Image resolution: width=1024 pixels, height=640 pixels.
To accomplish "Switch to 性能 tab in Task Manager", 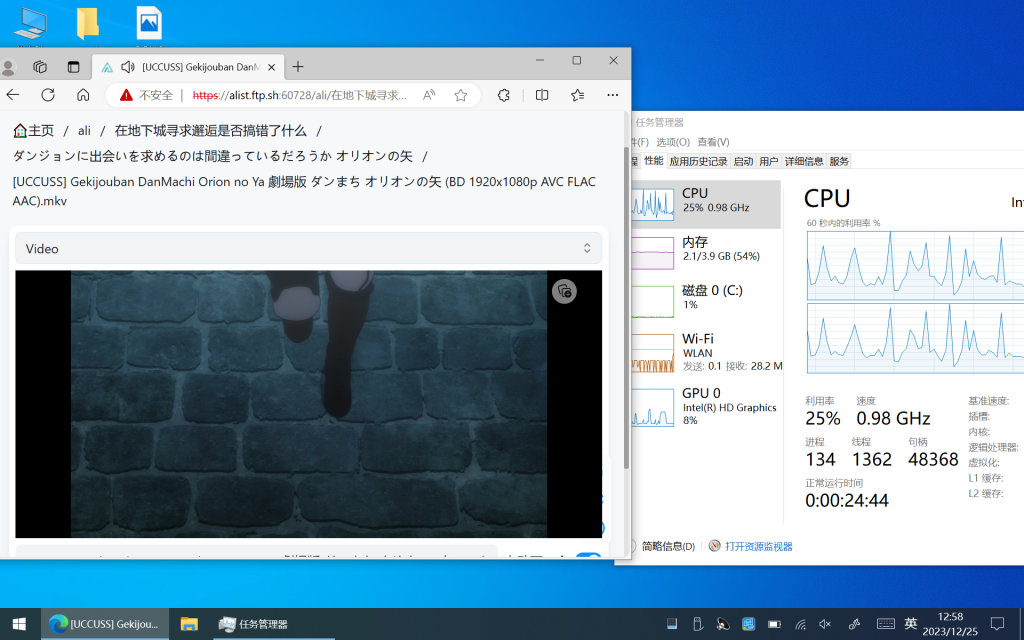I will click(654, 161).
